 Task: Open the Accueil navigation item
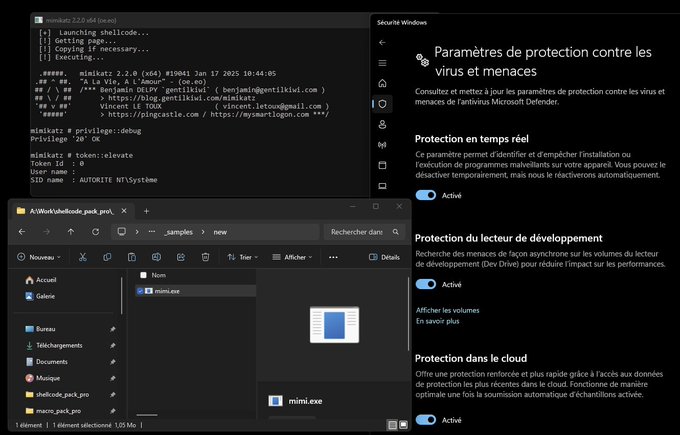(x=41, y=280)
